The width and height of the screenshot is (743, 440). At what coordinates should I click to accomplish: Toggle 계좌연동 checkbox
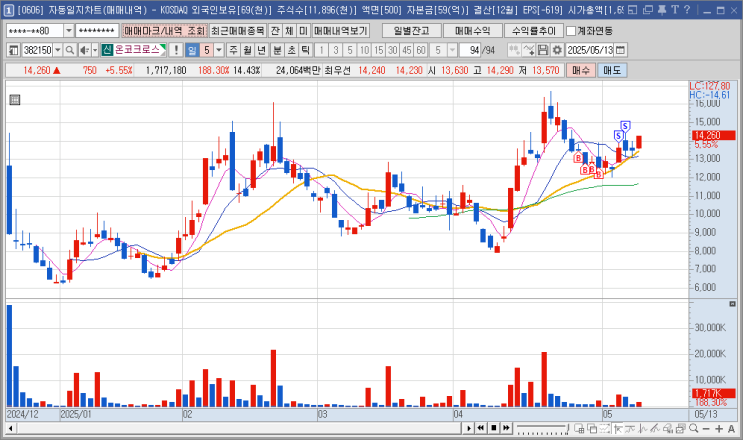pos(571,31)
